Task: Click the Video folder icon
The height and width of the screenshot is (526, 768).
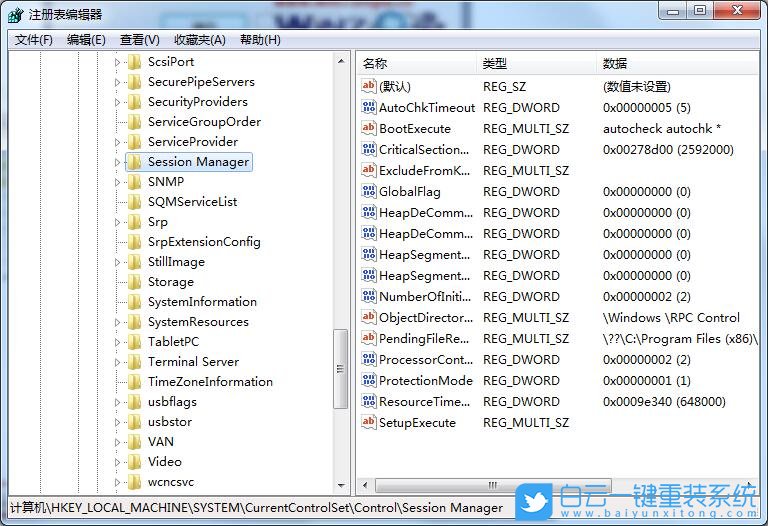Action: 135,462
